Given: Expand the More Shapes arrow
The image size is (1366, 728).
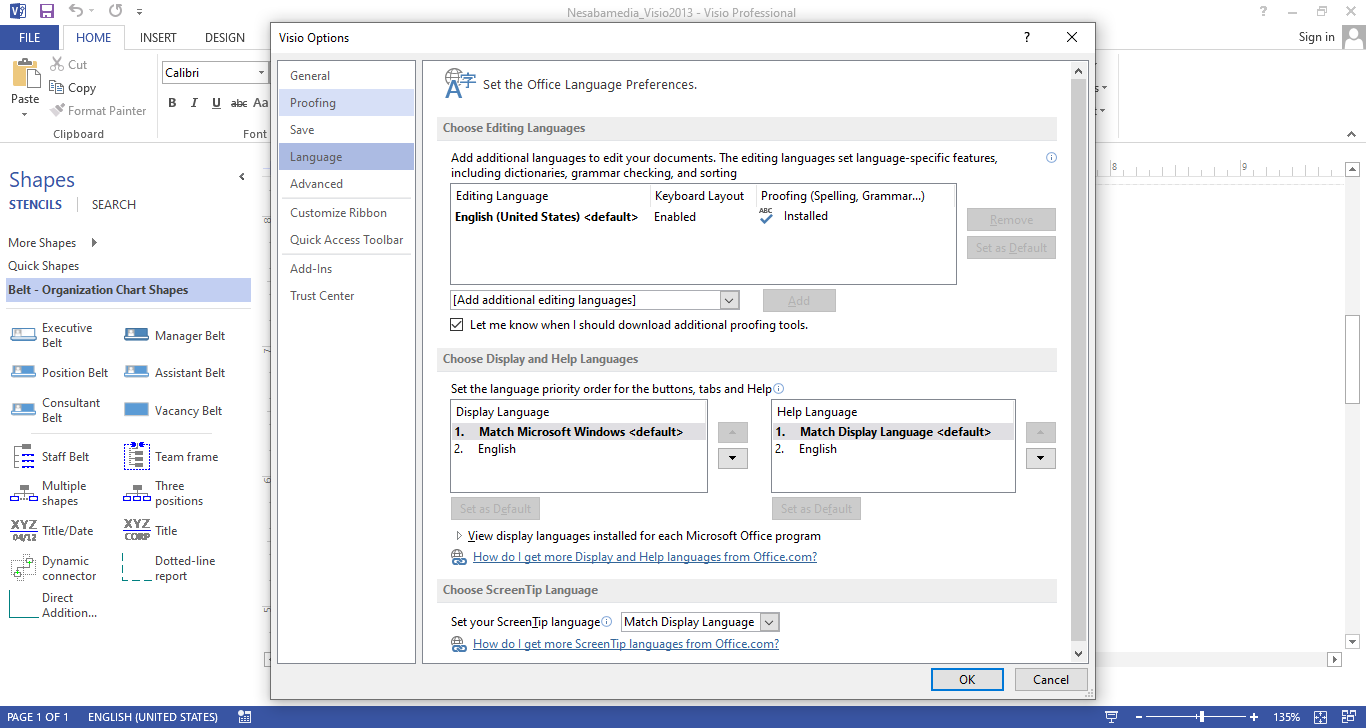Looking at the screenshot, I should tap(94, 243).
